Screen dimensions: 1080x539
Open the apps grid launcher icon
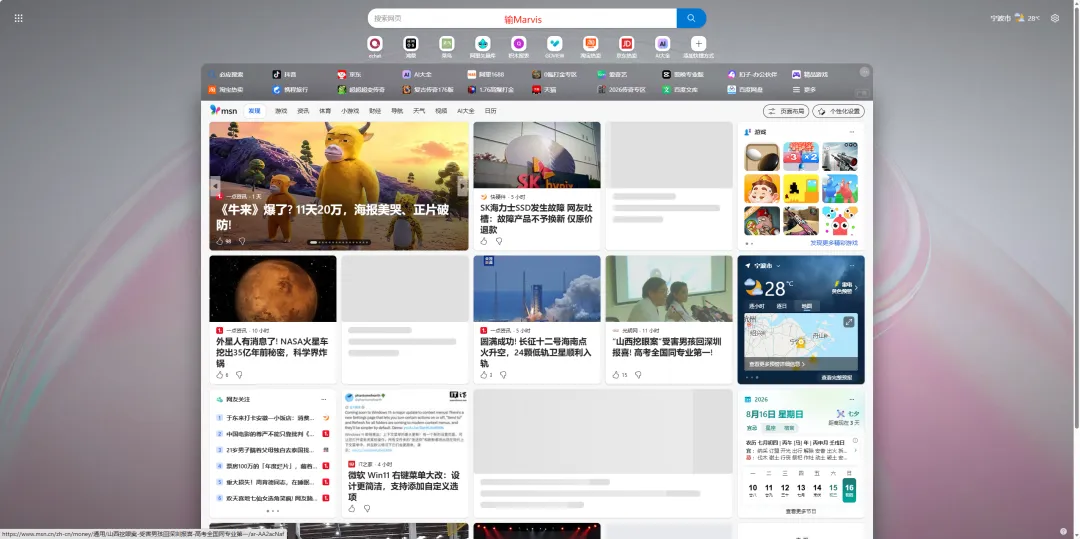pos(19,18)
